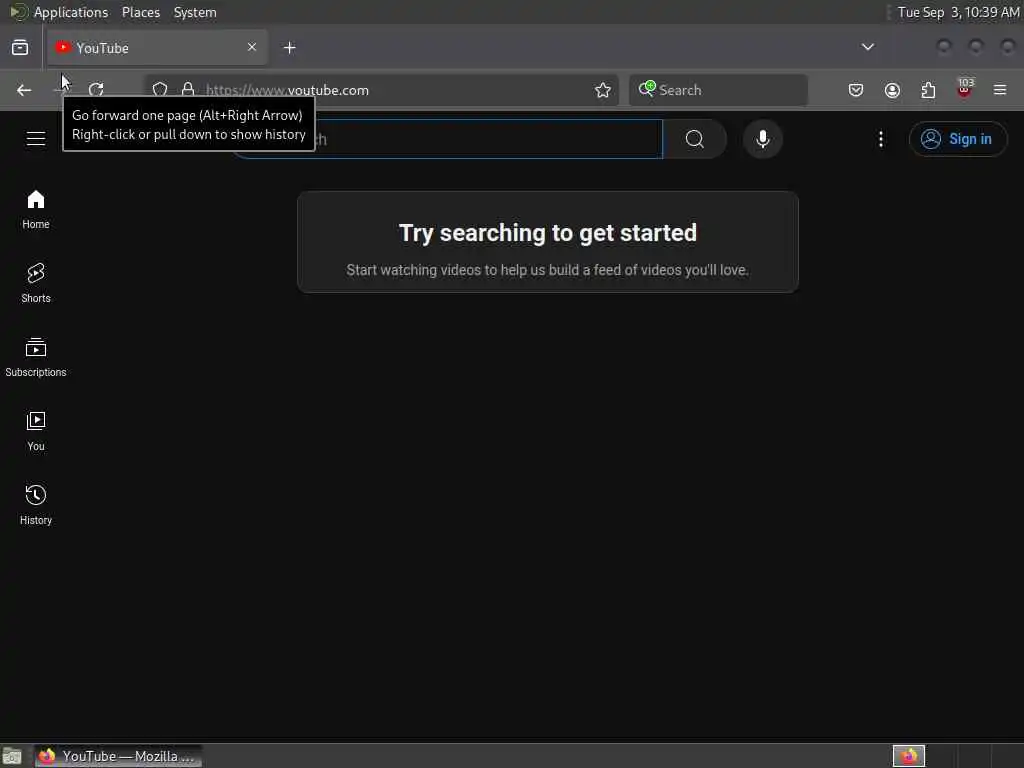Screen dimensions: 1024x768
Task: Reload the current YouTube page
Action: [96, 90]
